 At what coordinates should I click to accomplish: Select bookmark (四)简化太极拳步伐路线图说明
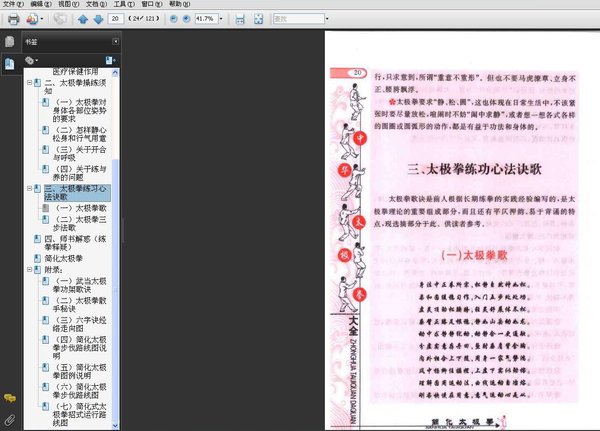point(80,348)
